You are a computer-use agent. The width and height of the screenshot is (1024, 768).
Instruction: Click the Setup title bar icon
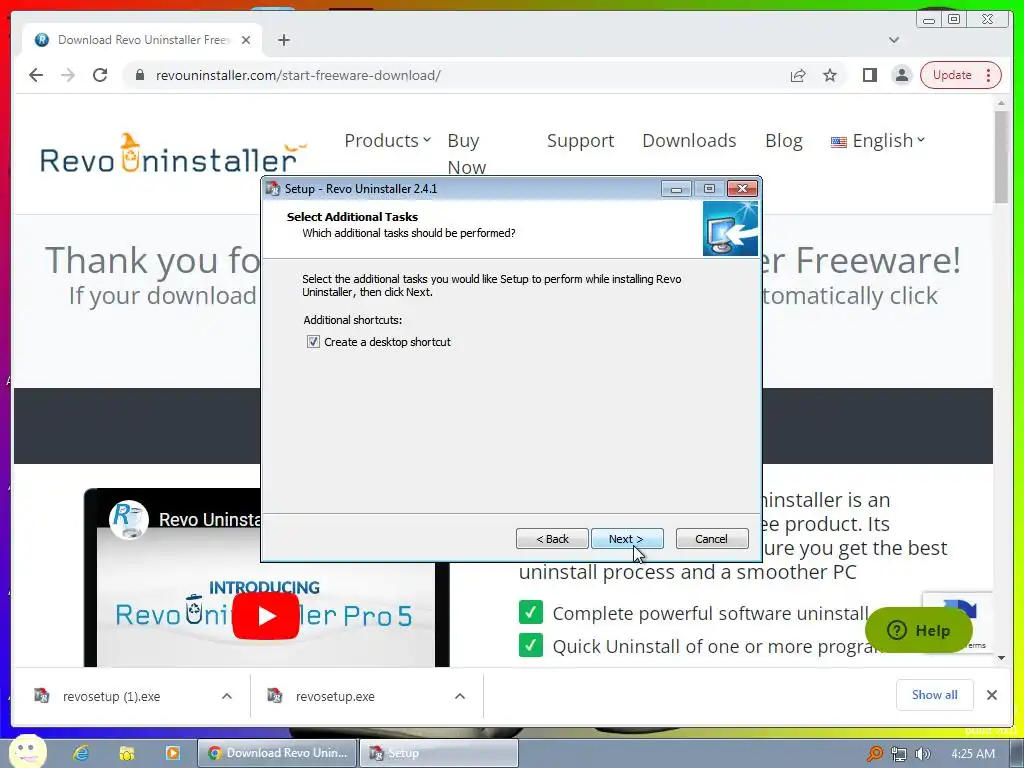click(273, 189)
